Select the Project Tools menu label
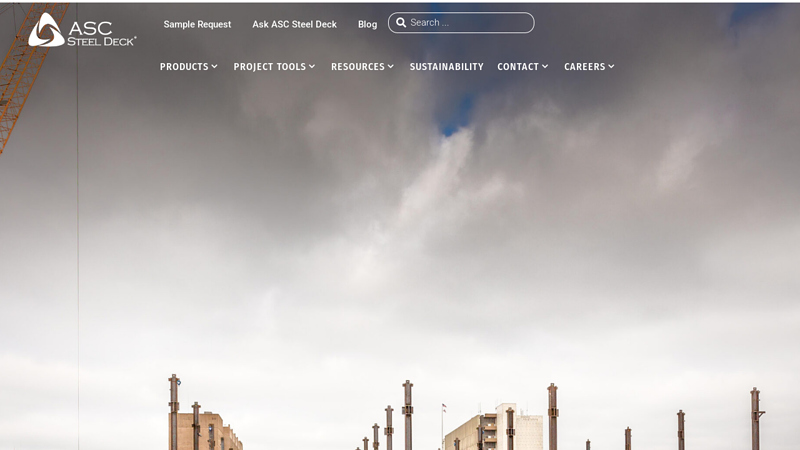Image resolution: width=800 pixels, height=450 pixels. (269, 67)
